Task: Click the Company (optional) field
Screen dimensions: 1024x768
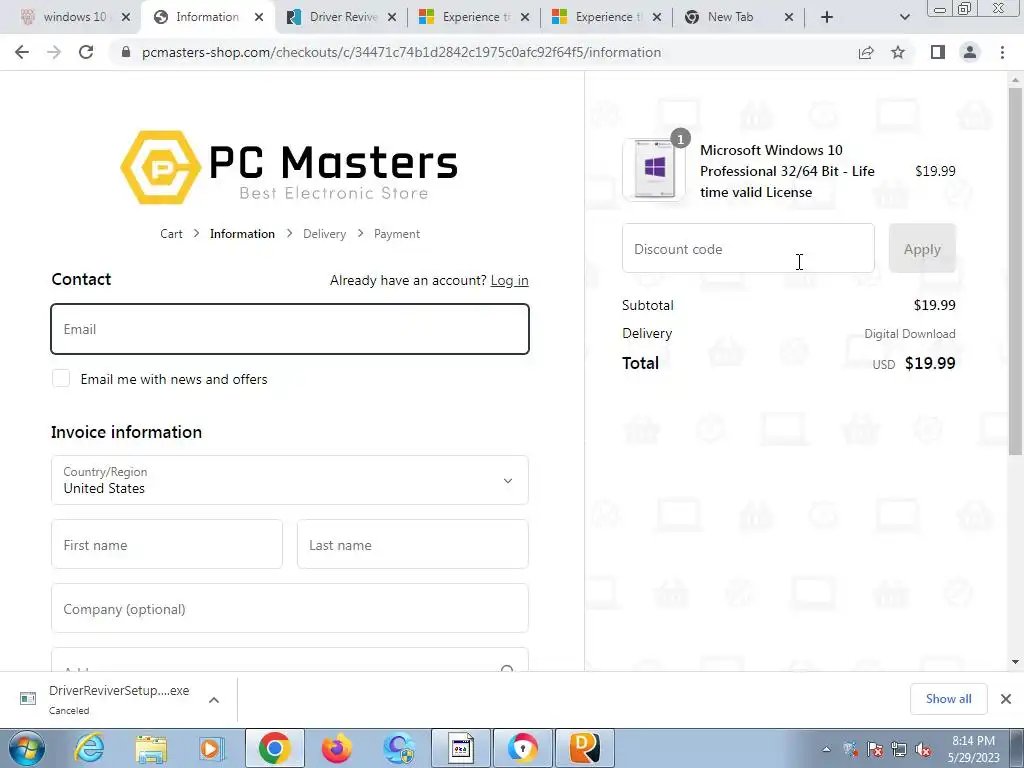Action: pyautogui.click(x=290, y=609)
